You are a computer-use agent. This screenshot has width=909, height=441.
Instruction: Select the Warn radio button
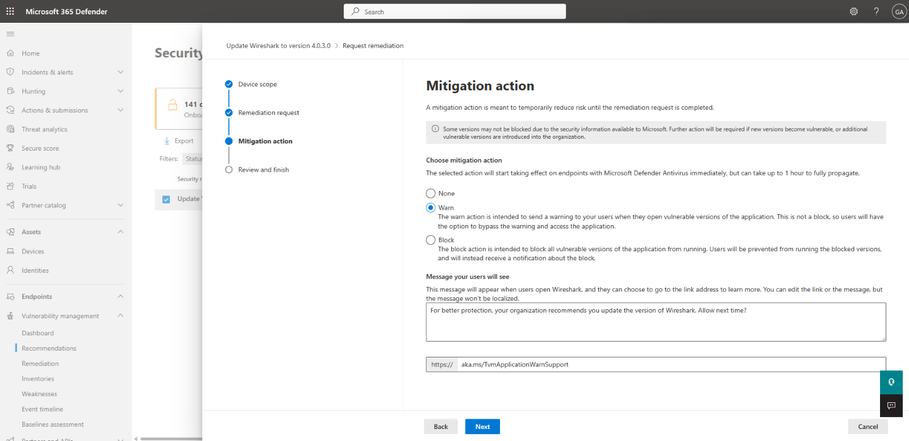click(x=430, y=207)
